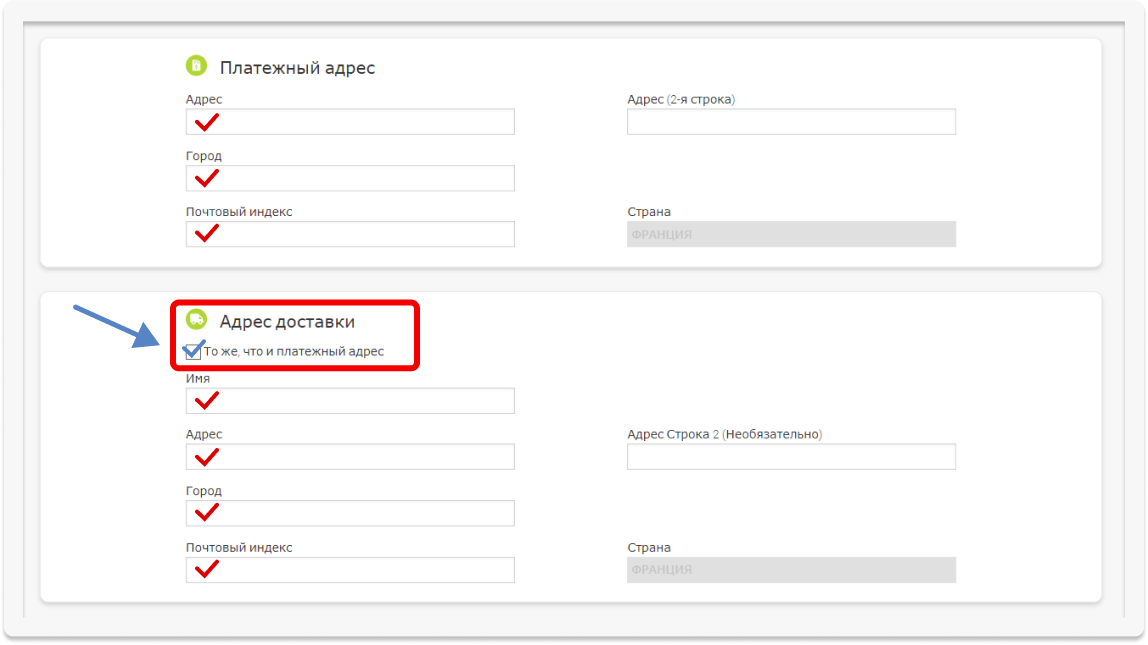Open the billing Страна field showing ФРАНЦИЯ

(791, 234)
